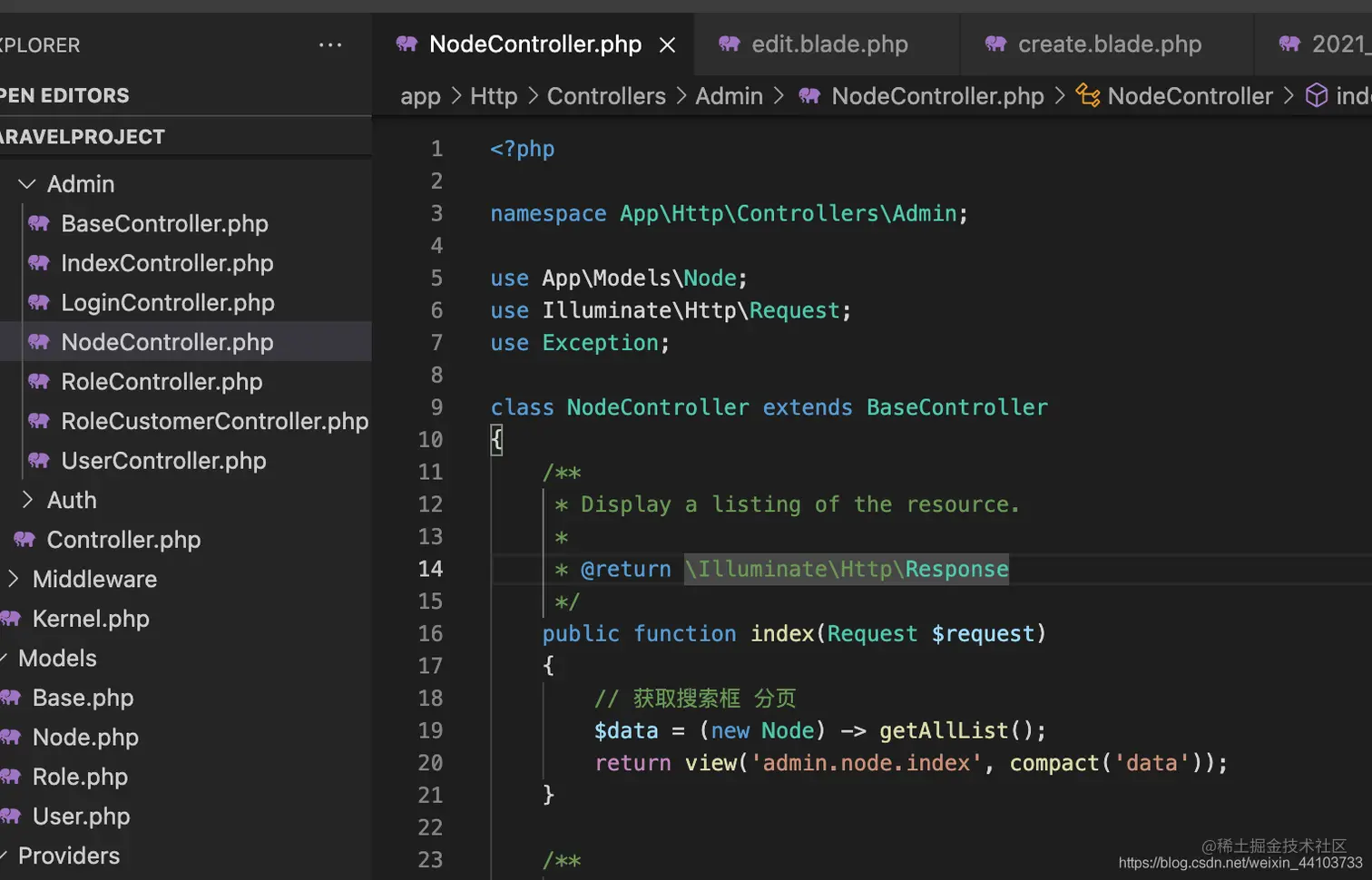Click the PHP icon beside IndexController.php
Viewport: 1372px width, 880px height.
pos(38,263)
